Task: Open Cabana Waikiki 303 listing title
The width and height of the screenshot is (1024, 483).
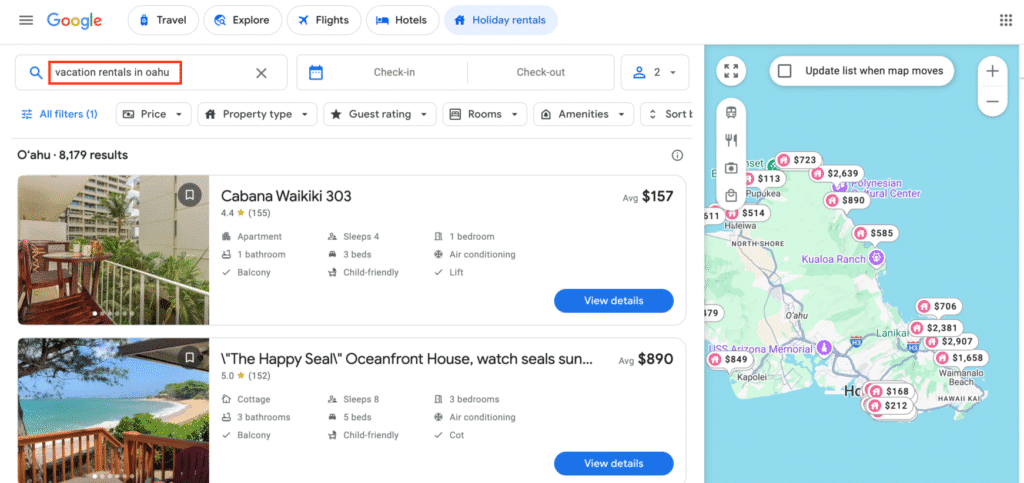Action: [x=286, y=196]
